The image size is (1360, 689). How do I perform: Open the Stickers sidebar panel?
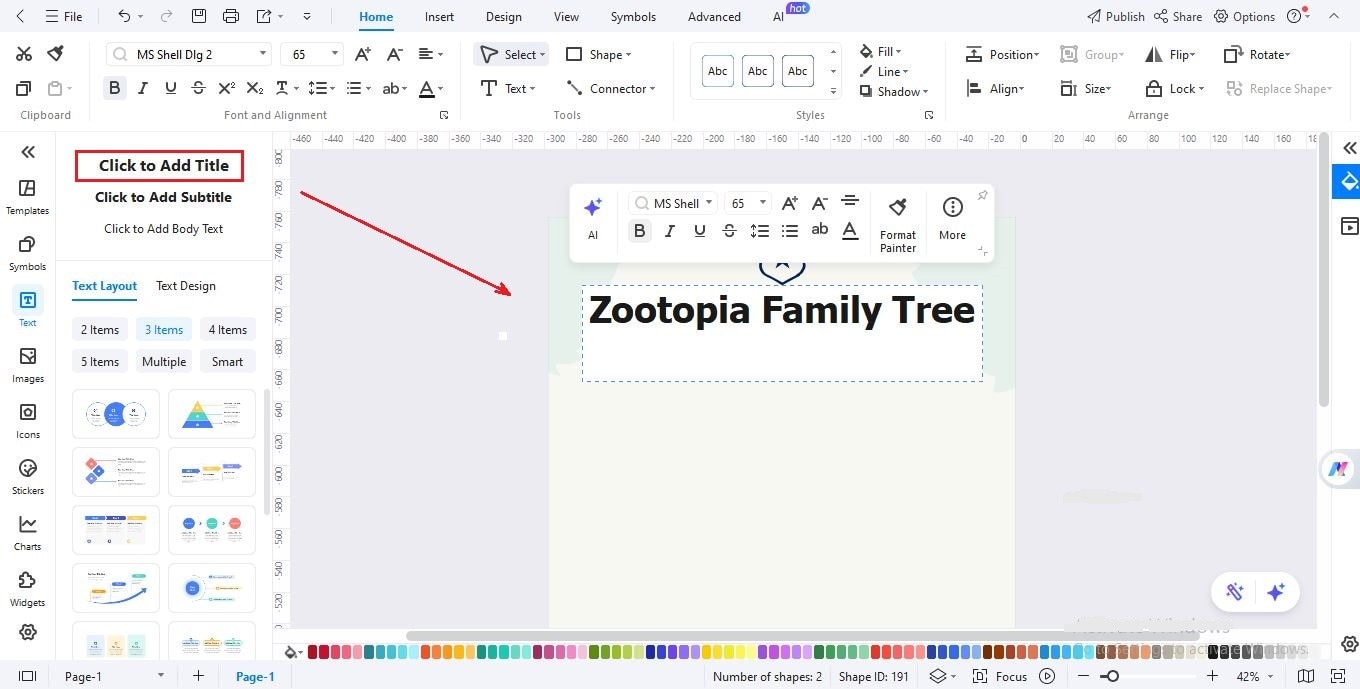[27, 477]
